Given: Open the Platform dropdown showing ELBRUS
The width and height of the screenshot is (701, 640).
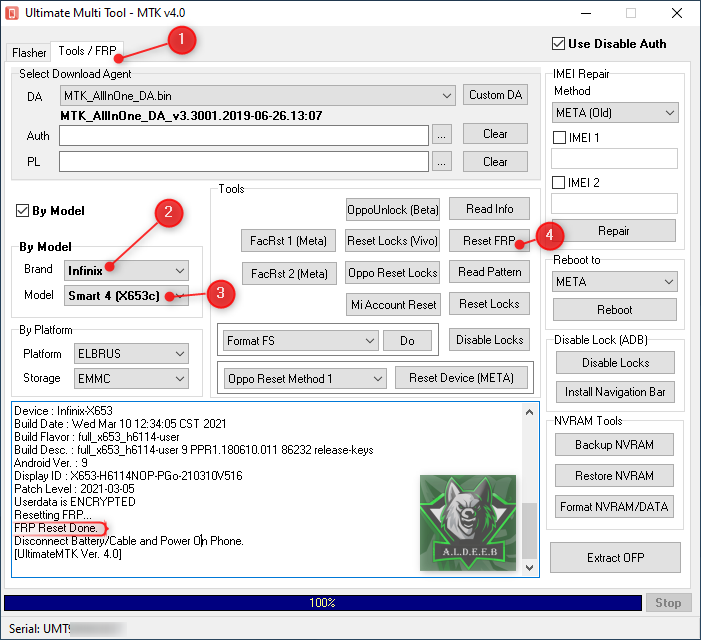Looking at the screenshot, I should click(131, 354).
